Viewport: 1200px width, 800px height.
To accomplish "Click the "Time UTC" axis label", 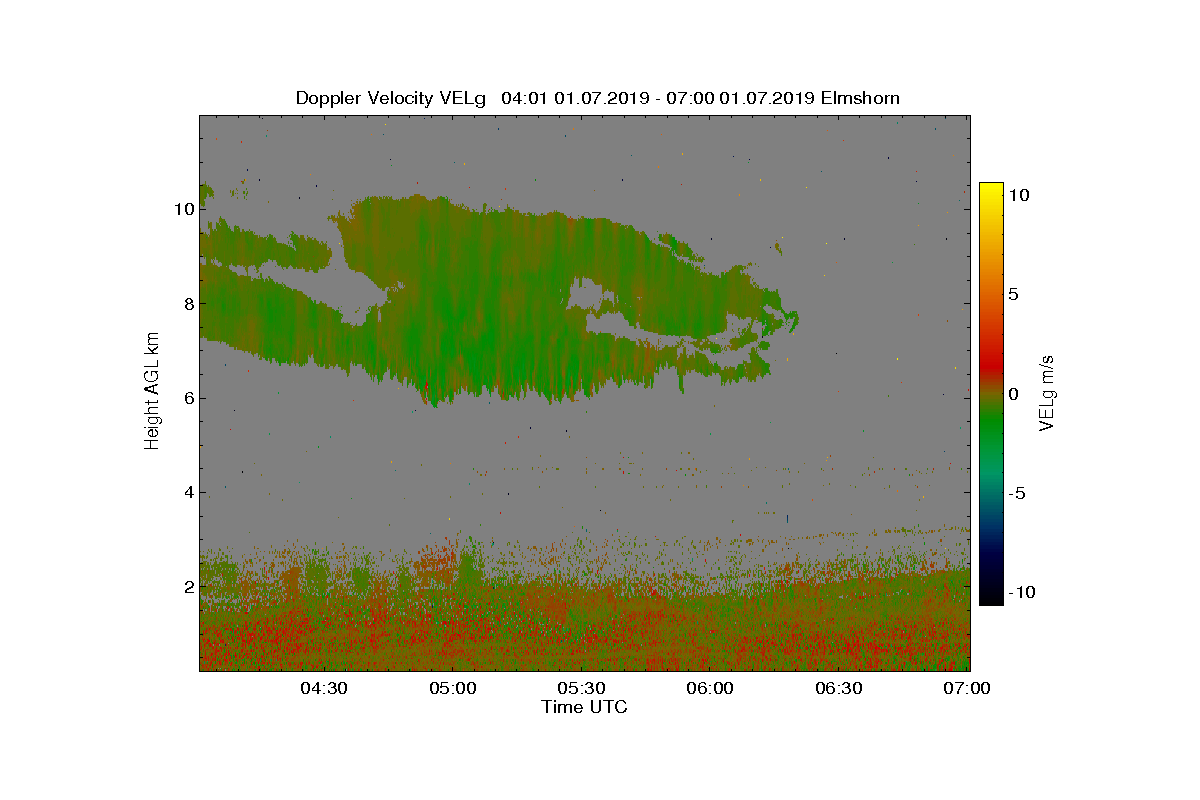I will point(585,707).
